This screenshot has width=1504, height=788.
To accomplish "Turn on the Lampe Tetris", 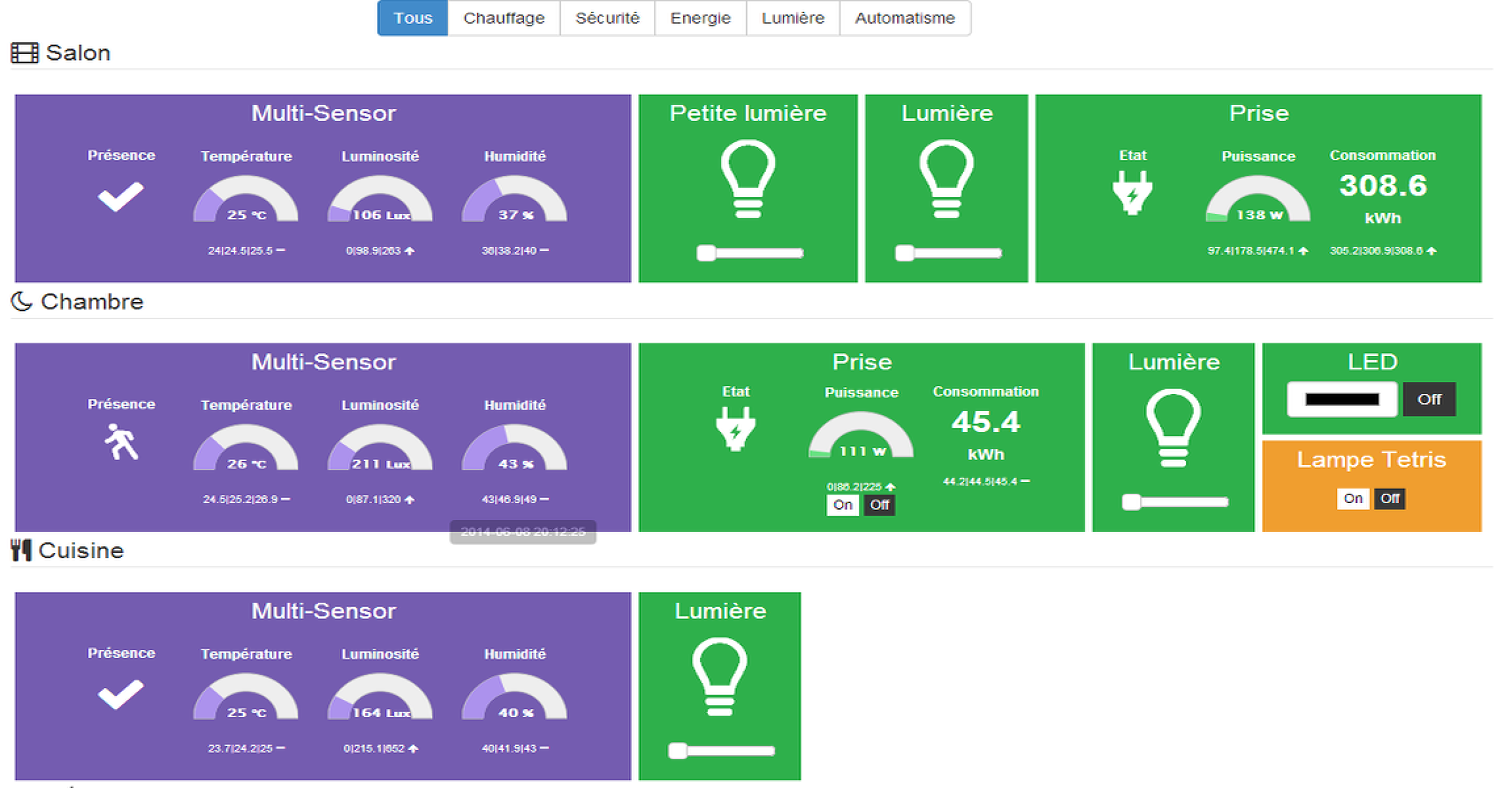I will coord(1353,498).
